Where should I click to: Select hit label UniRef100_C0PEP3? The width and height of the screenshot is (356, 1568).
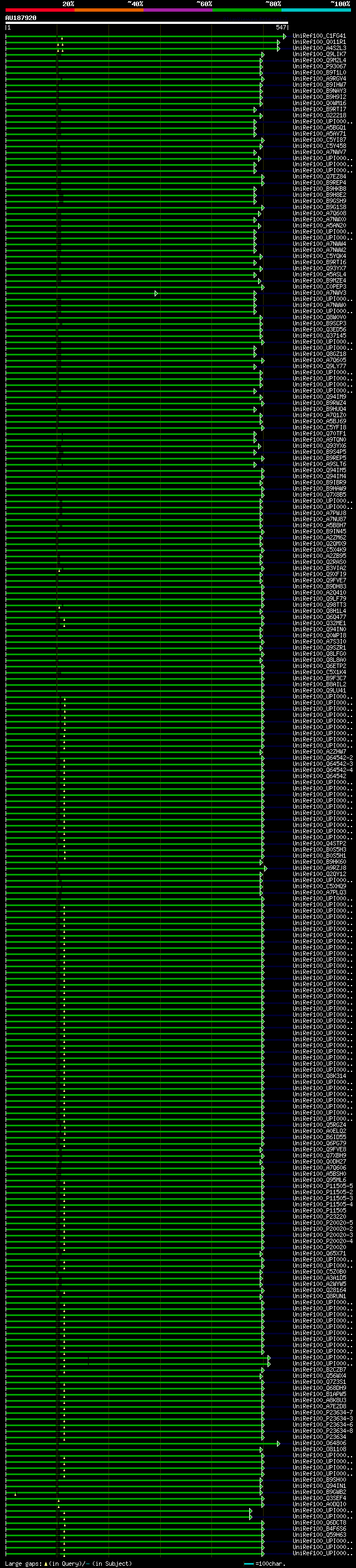click(319, 286)
